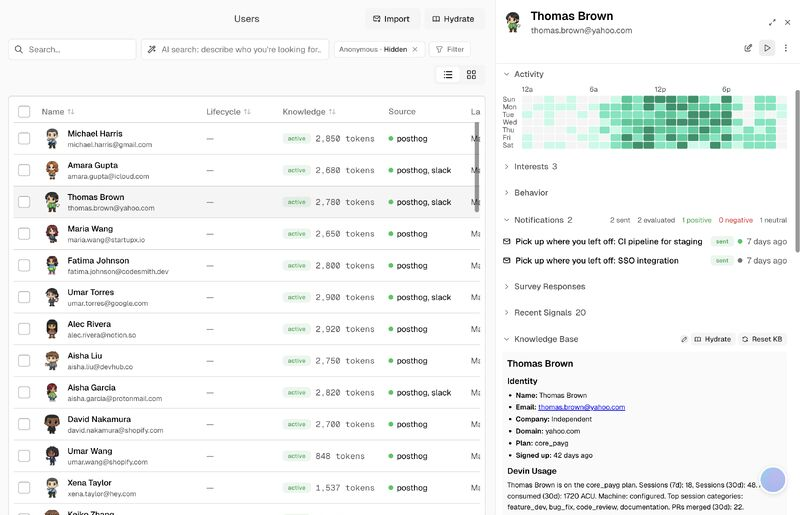
Task: Collapse the Notifications section
Action: coord(538,220)
